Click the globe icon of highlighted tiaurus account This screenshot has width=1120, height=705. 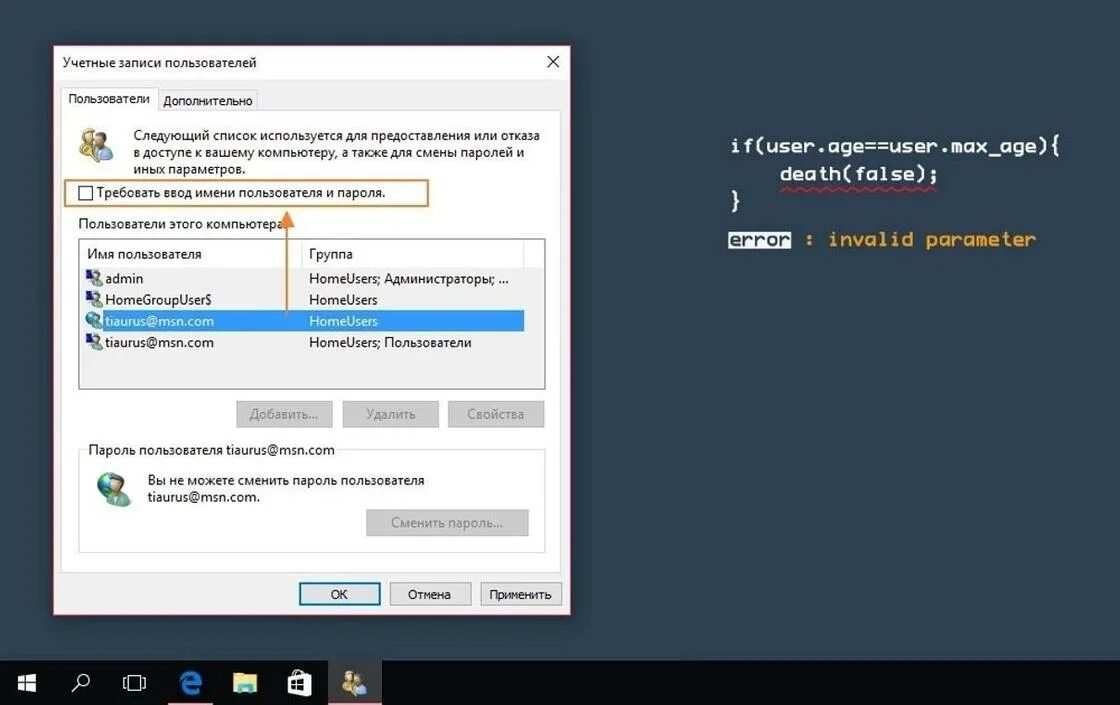tap(94, 320)
